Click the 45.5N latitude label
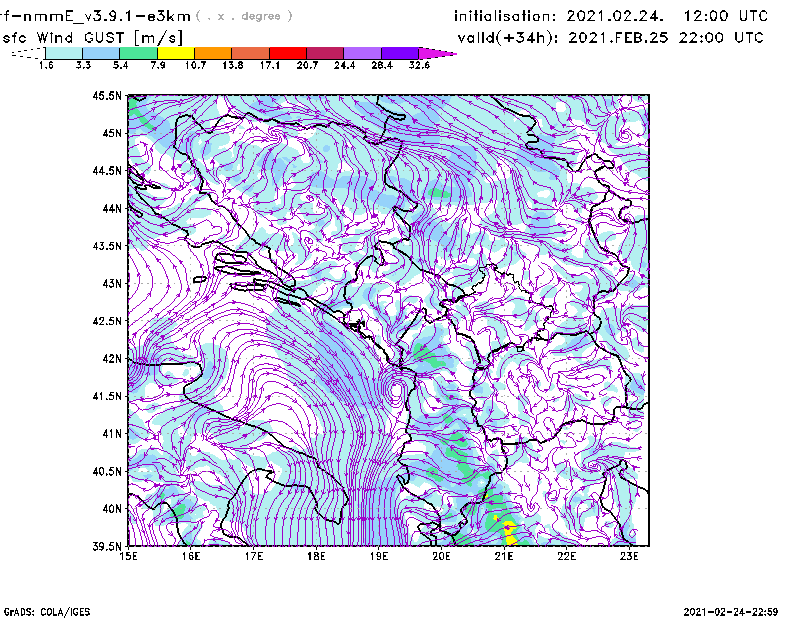The image size is (800, 618). point(107,95)
